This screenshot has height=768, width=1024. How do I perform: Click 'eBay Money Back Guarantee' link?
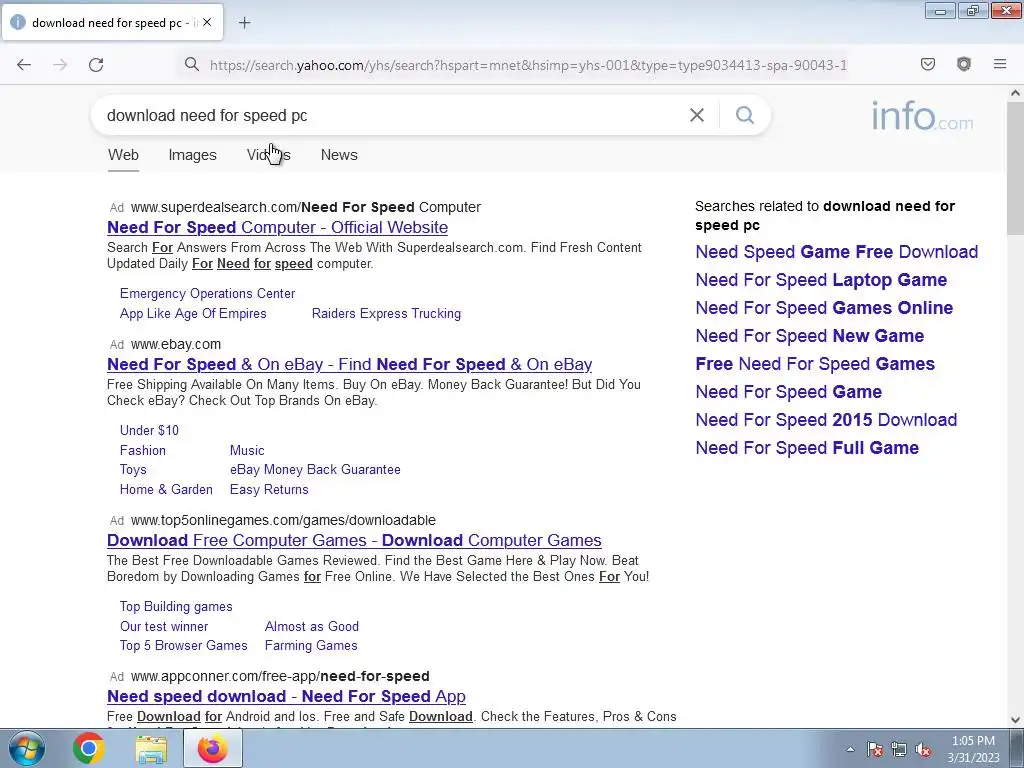coord(315,470)
